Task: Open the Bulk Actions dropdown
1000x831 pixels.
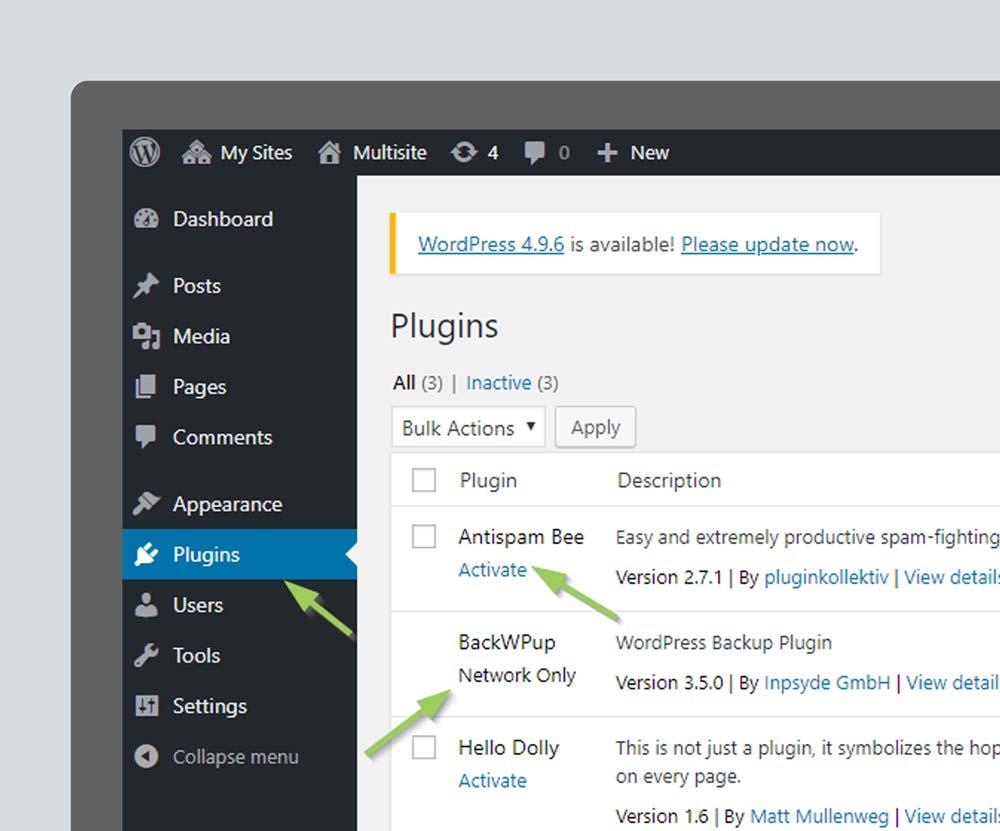Action: tap(467, 427)
